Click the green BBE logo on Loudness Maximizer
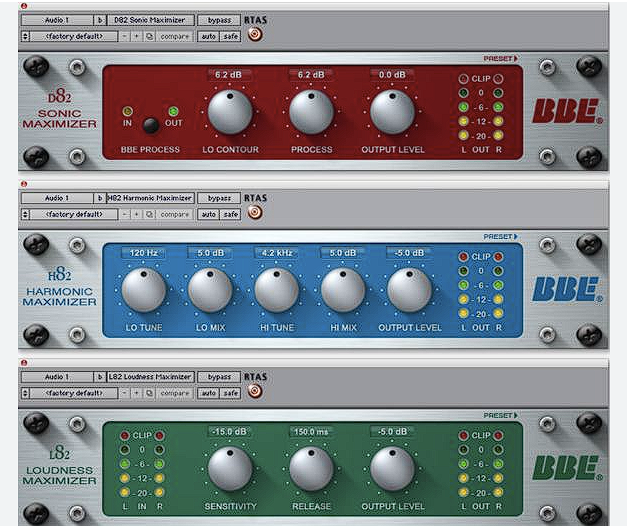The height and width of the screenshot is (526, 627). [x=567, y=467]
